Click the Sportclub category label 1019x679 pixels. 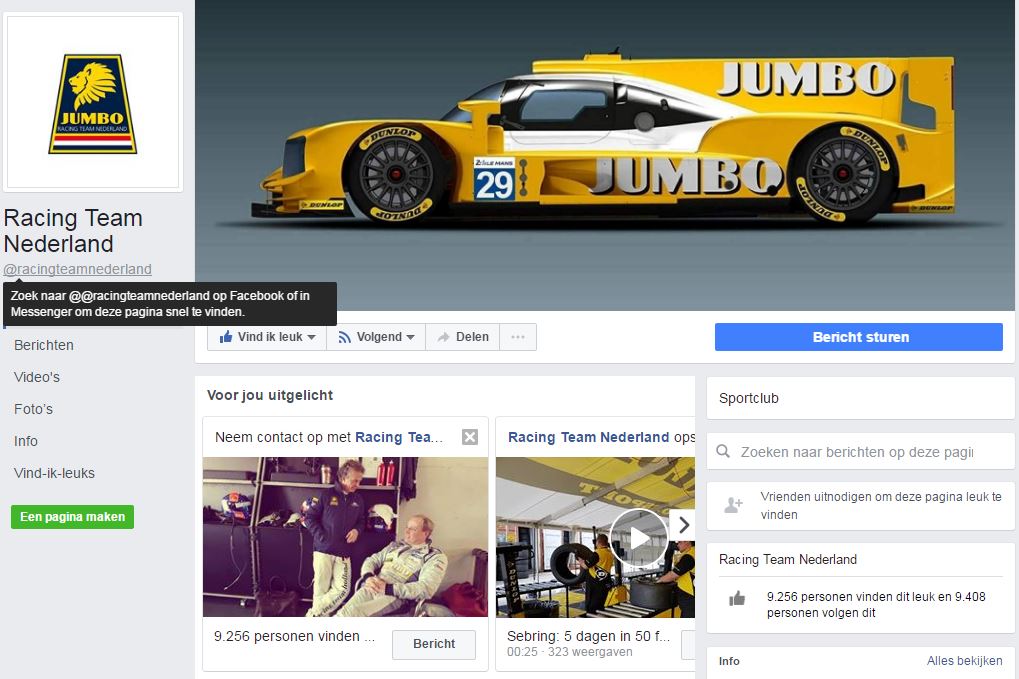coord(749,398)
